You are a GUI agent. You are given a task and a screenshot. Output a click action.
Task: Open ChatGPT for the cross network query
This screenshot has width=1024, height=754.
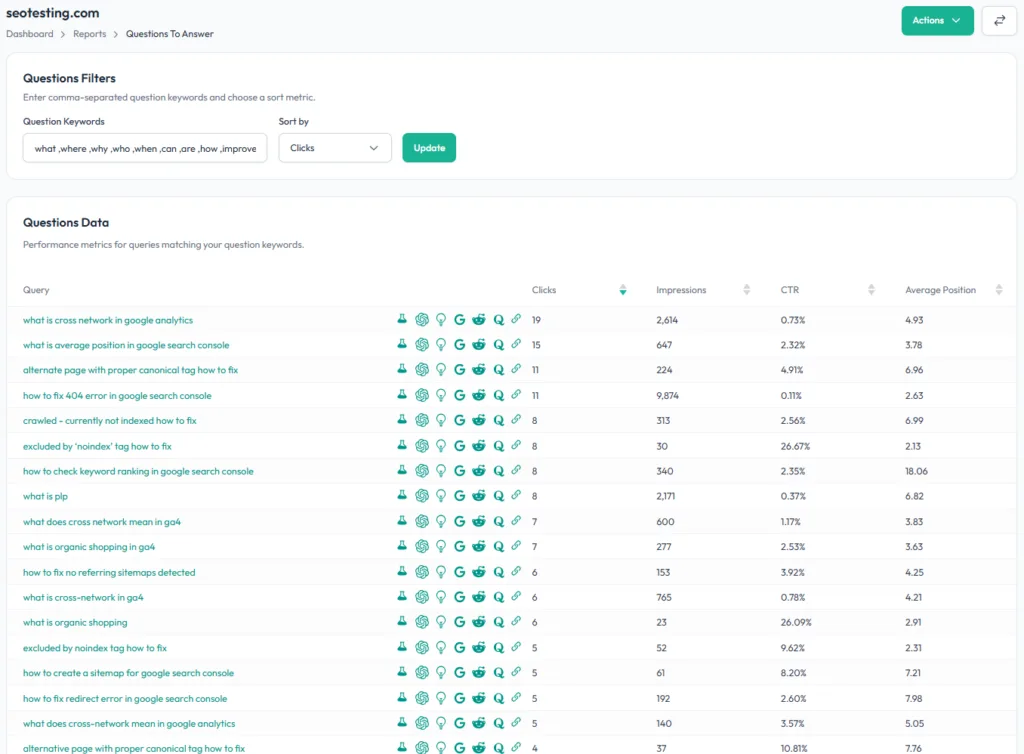pyautogui.click(x=422, y=319)
